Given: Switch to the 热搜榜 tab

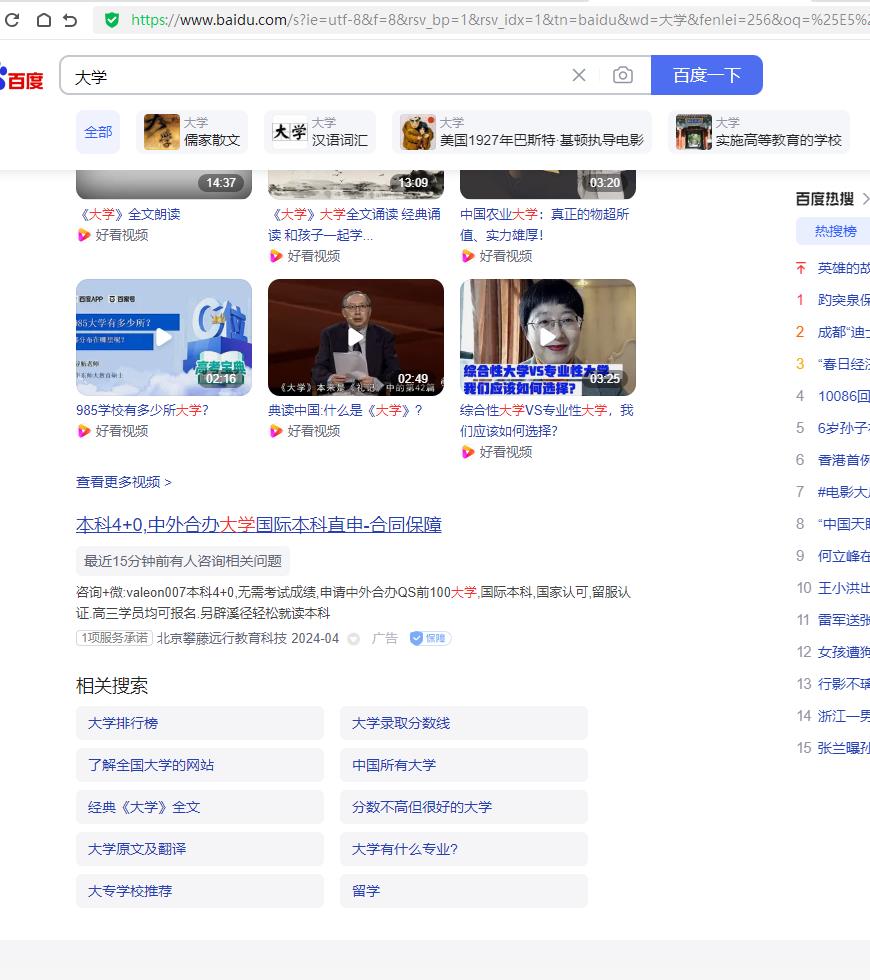Looking at the screenshot, I should click(x=835, y=231).
